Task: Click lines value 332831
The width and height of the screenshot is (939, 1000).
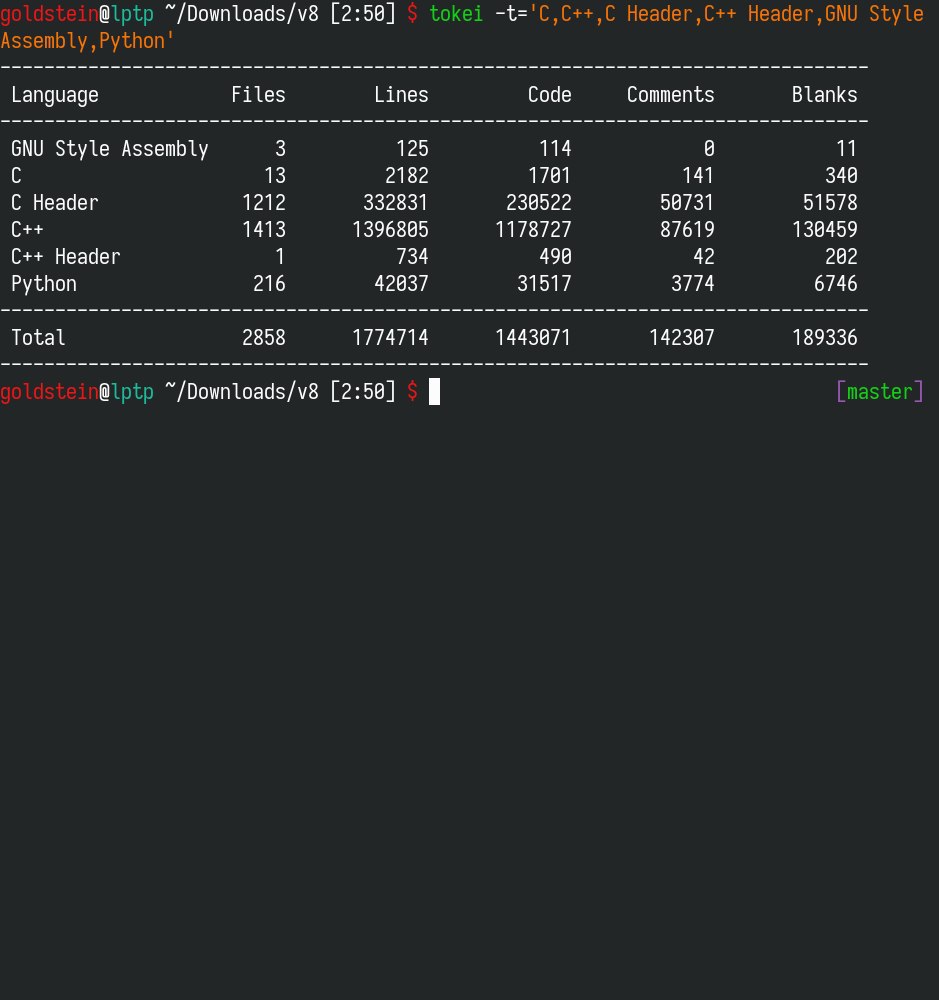Action: 396,203
